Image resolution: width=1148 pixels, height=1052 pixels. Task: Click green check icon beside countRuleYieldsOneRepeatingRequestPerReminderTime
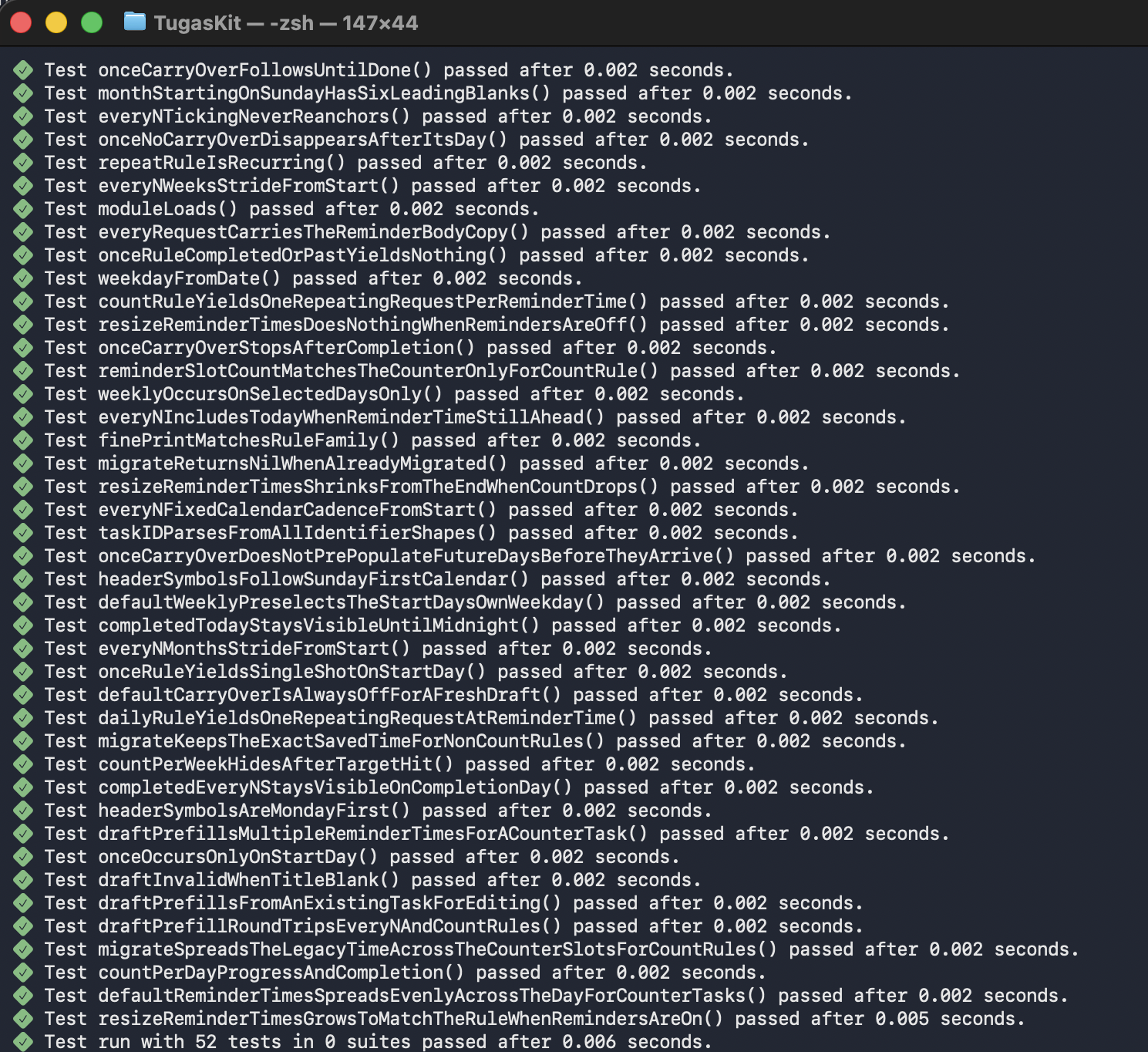(x=23, y=302)
